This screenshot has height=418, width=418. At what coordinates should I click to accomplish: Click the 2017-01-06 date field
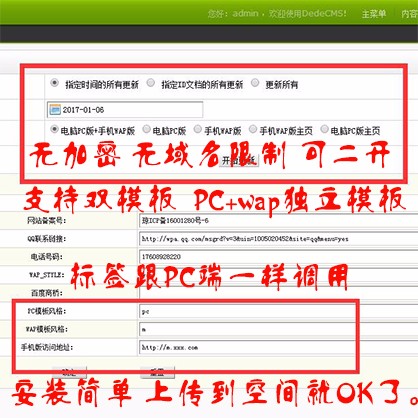pos(125,110)
